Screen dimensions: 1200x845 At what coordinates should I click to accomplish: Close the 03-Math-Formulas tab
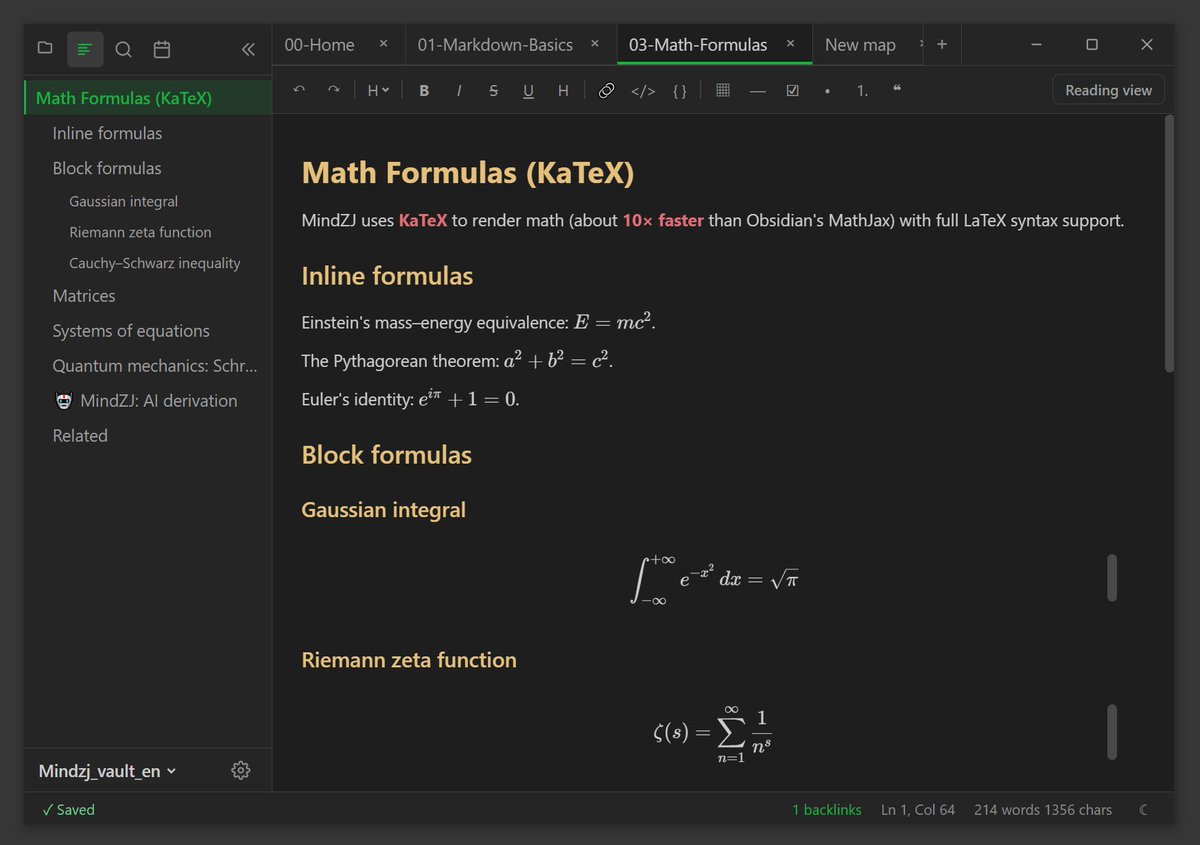click(791, 44)
